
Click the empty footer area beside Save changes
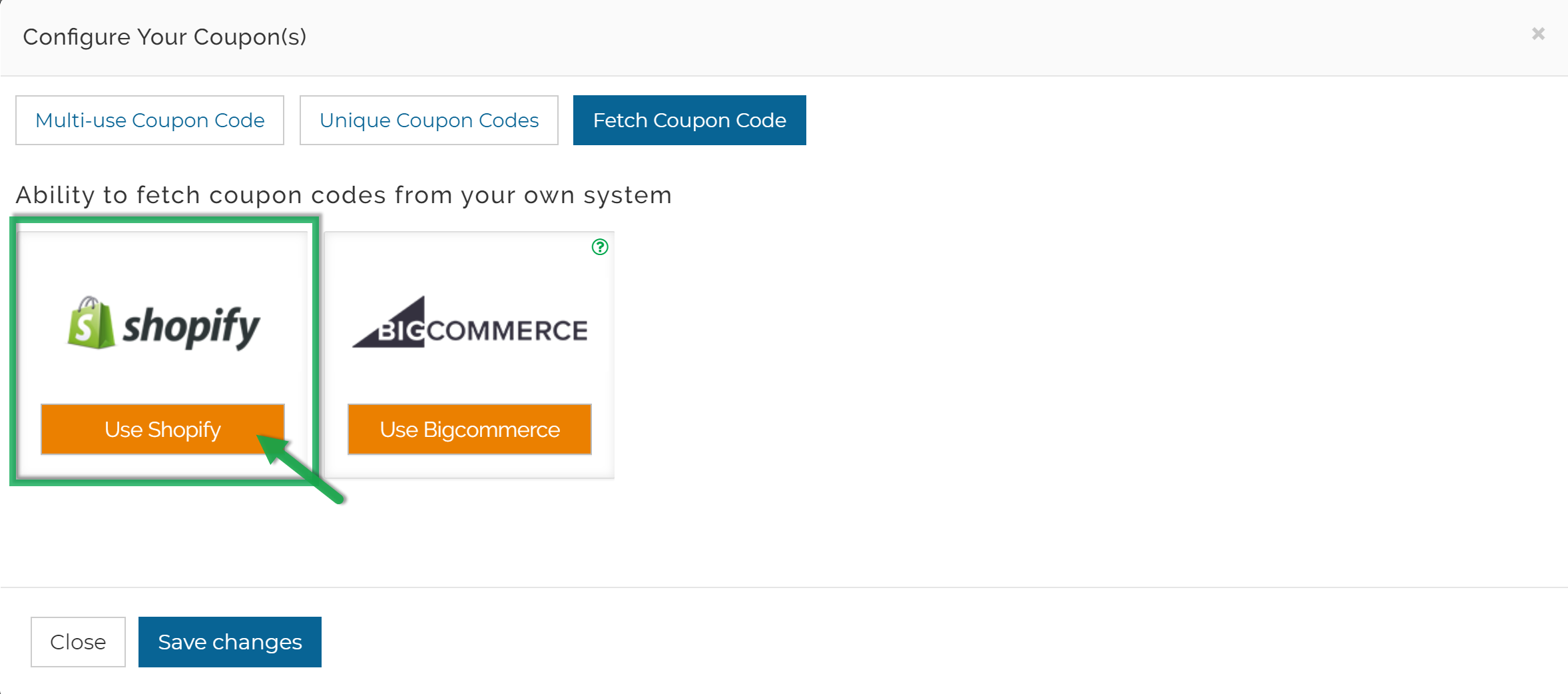pyautogui.click(x=799, y=642)
